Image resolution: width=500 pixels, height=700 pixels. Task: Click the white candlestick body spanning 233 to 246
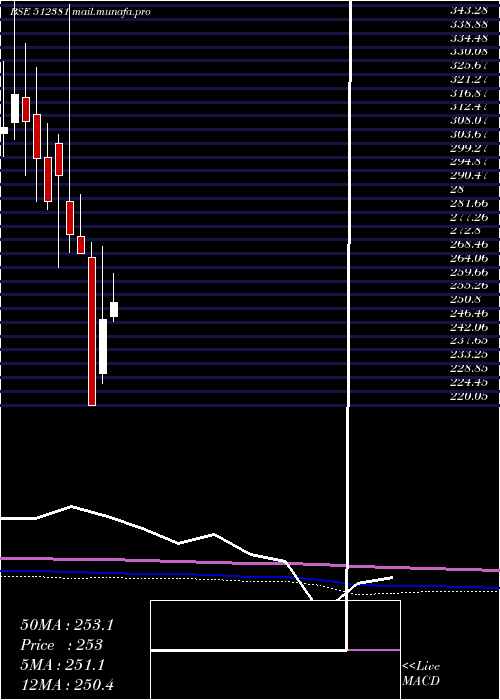[103, 346]
